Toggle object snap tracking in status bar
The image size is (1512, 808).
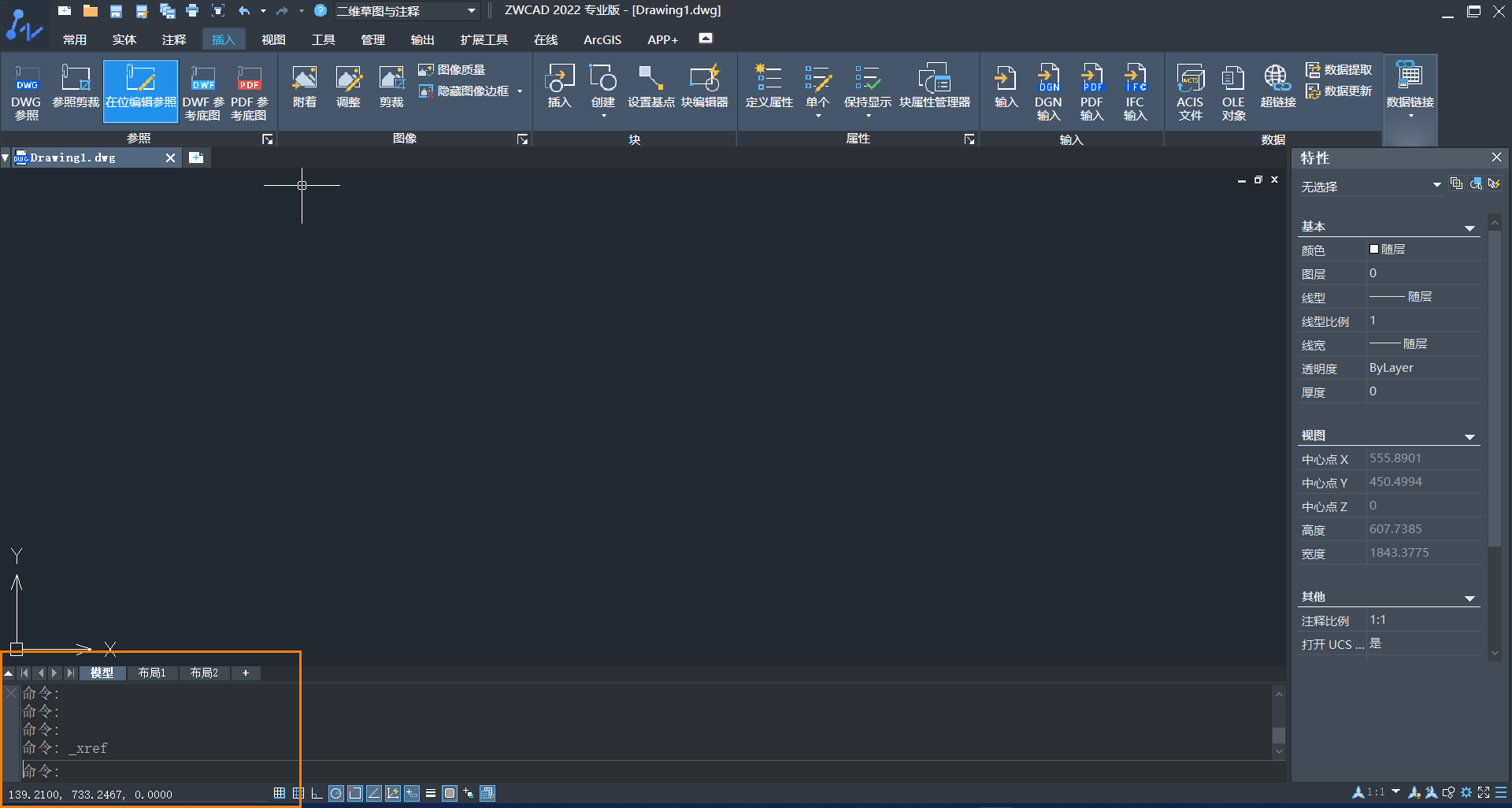374,793
